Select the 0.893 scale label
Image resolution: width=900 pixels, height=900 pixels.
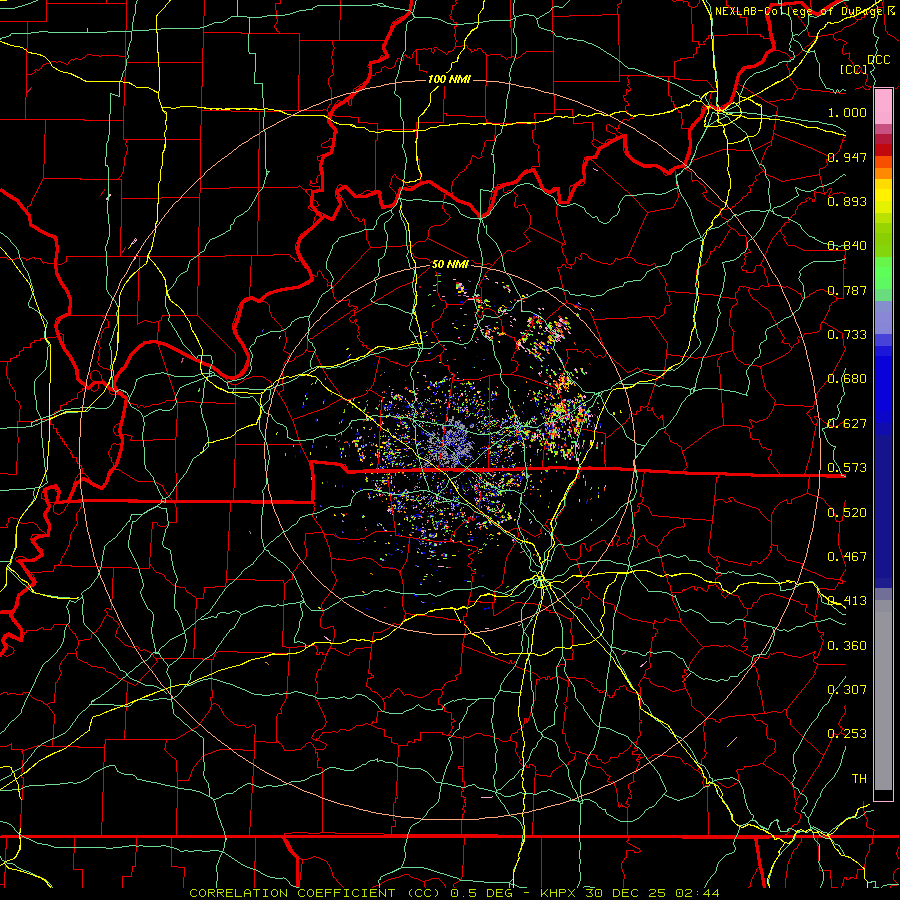847,201
